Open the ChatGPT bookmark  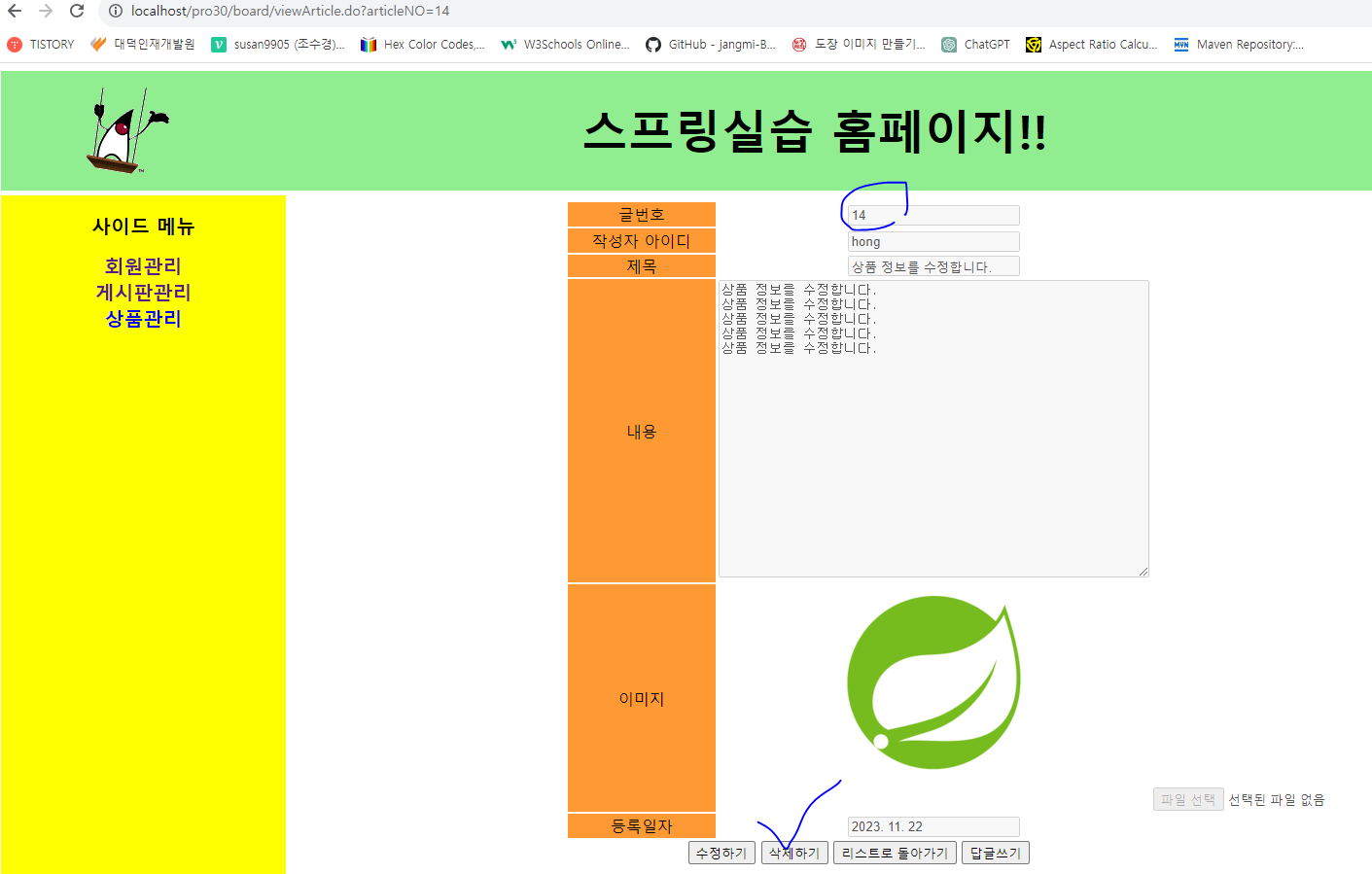tap(975, 45)
